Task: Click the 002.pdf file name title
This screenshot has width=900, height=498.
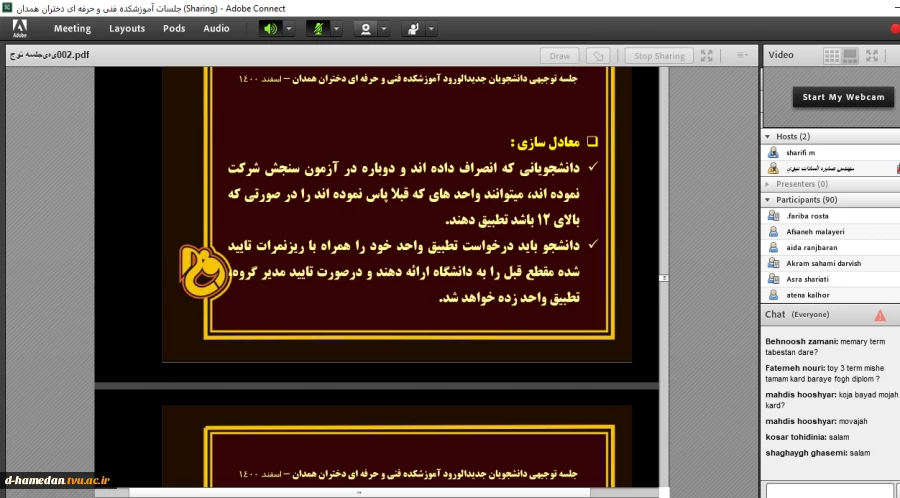Action: pyautogui.click(x=49, y=55)
